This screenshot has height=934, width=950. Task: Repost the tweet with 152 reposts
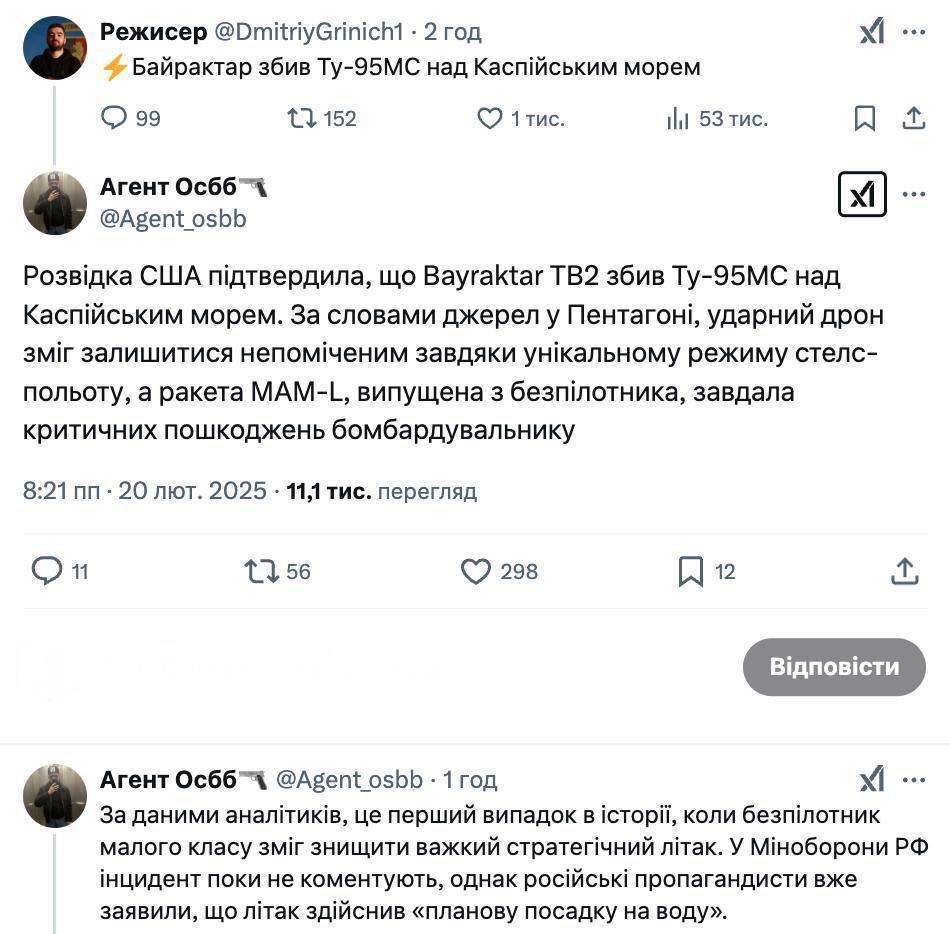[302, 118]
